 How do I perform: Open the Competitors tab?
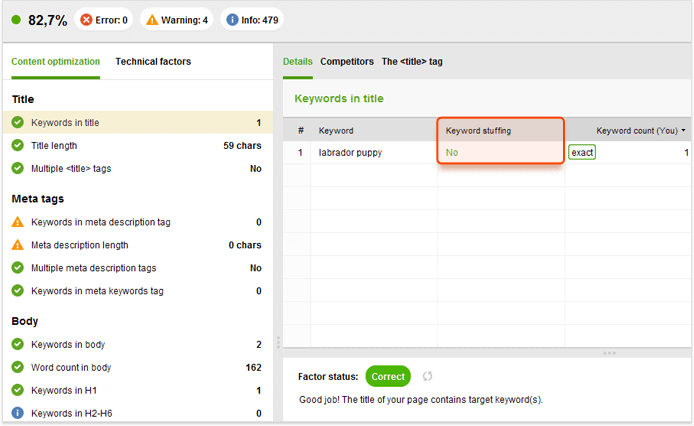click(x=347, y=62)
